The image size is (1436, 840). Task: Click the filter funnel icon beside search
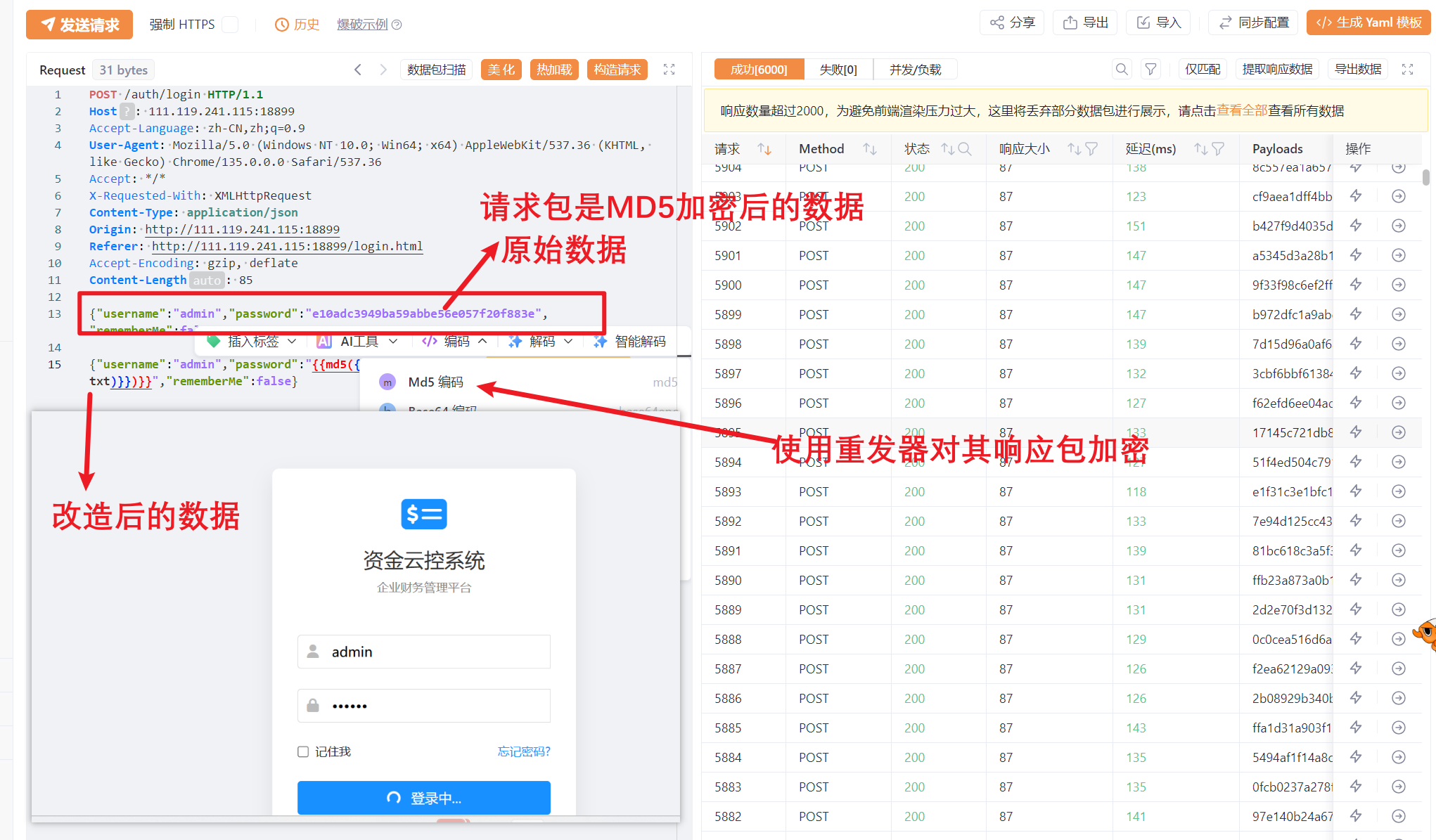[x=1150, y=69]
